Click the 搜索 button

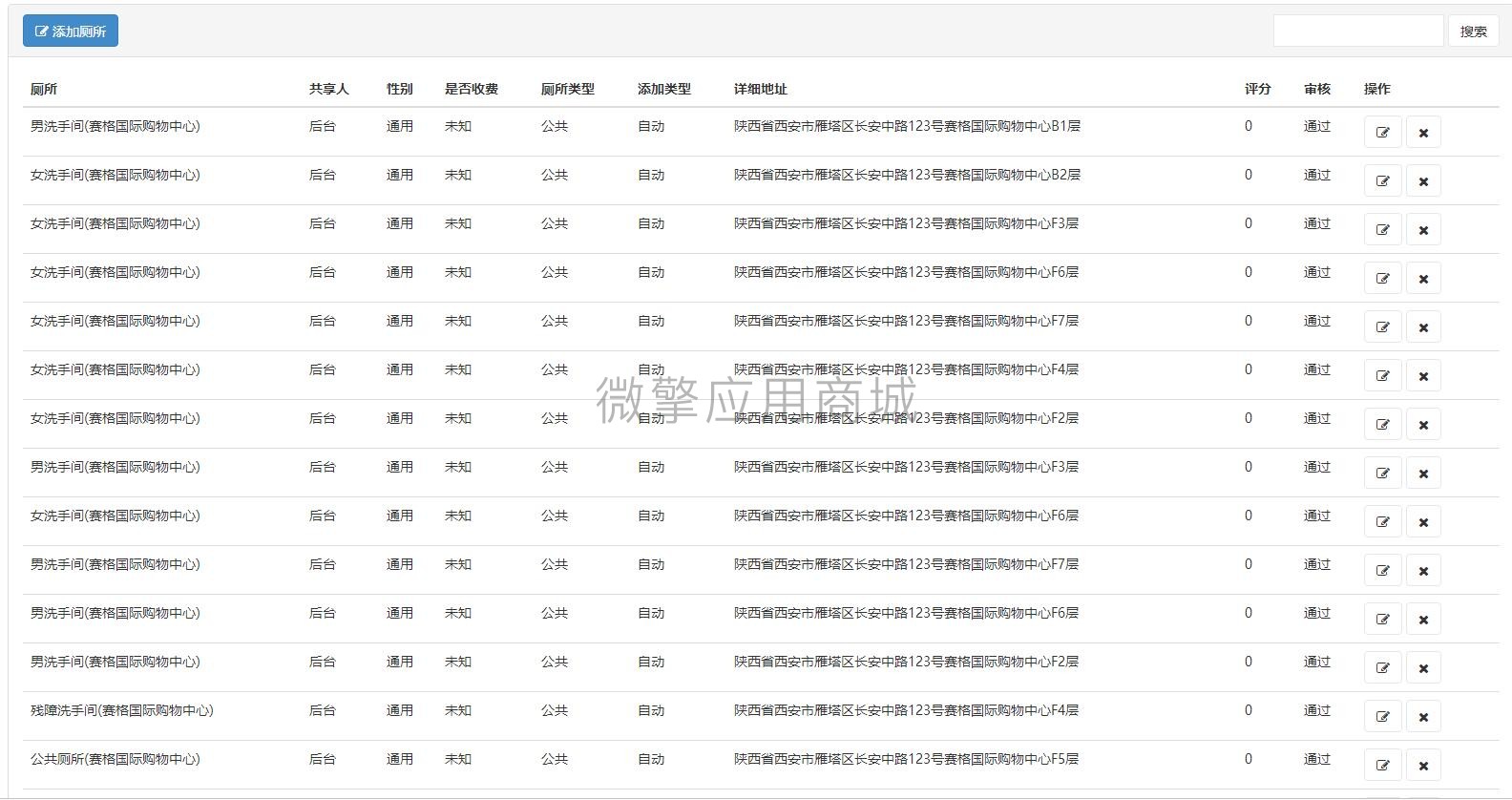click(x=1473, y=31)
